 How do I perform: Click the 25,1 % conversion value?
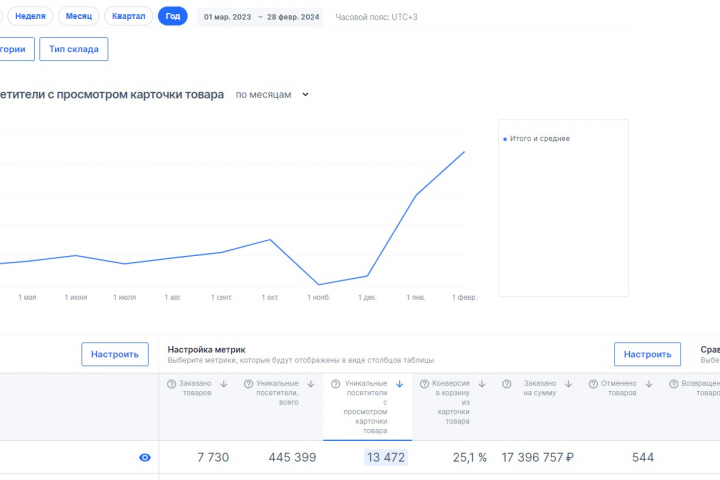[470, 457]
